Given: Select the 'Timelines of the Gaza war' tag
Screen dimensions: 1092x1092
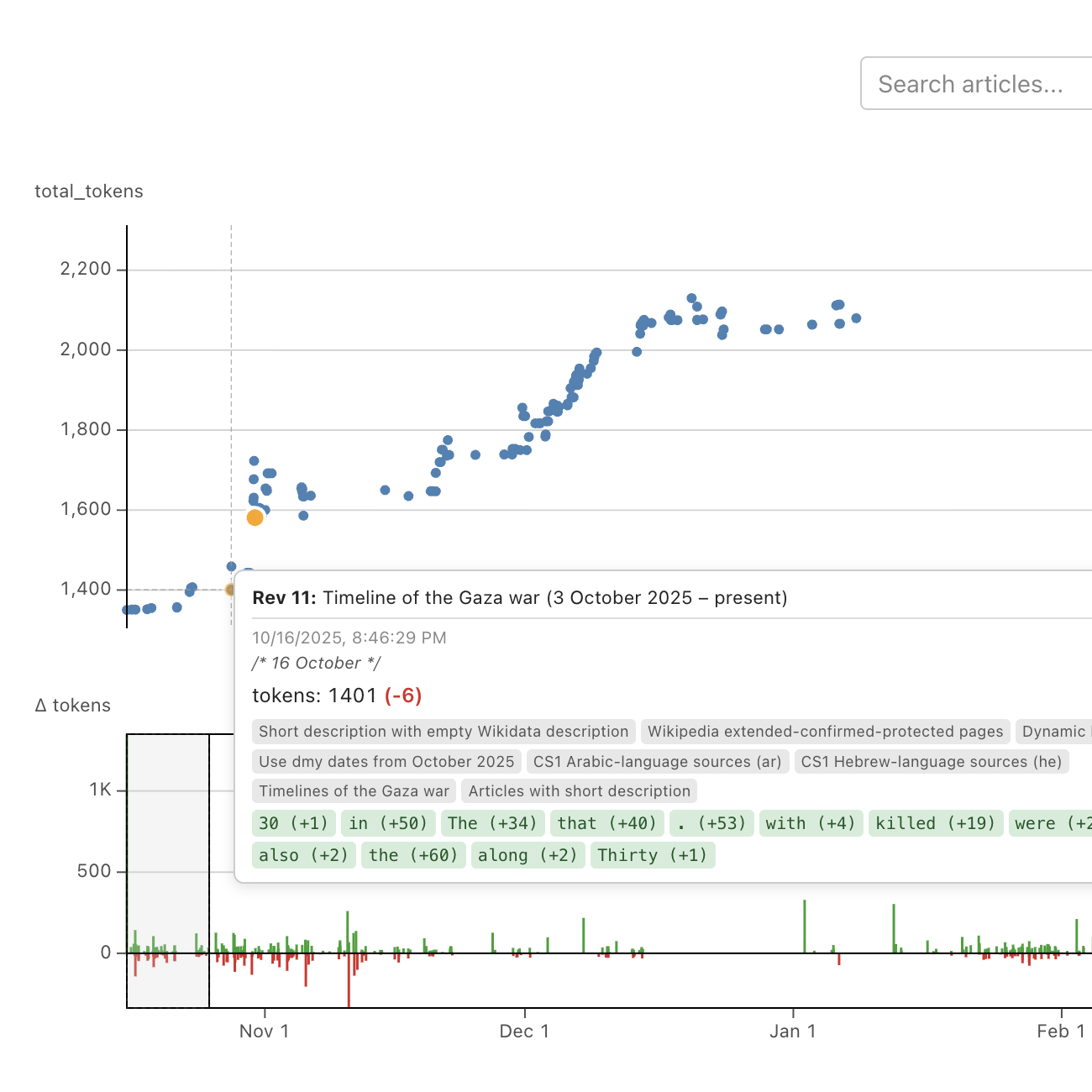Looking at the screenshot, I should pos(354,791).
